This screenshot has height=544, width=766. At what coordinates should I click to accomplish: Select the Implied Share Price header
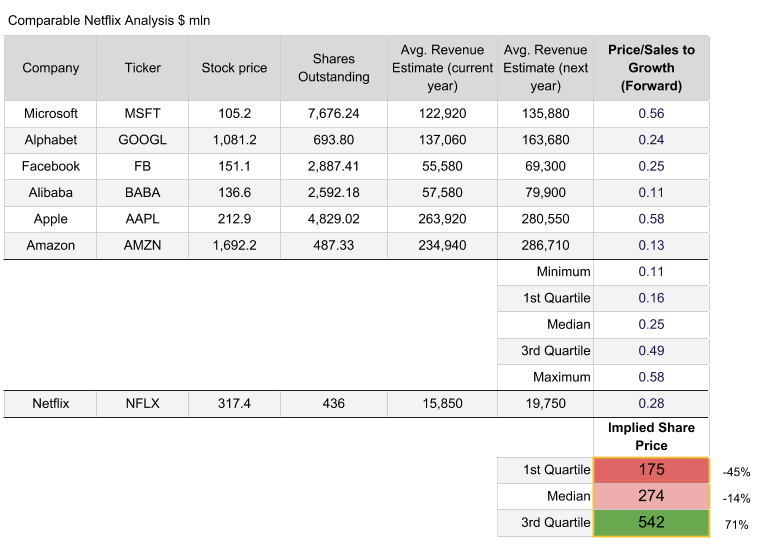click(x=651, y=436)
